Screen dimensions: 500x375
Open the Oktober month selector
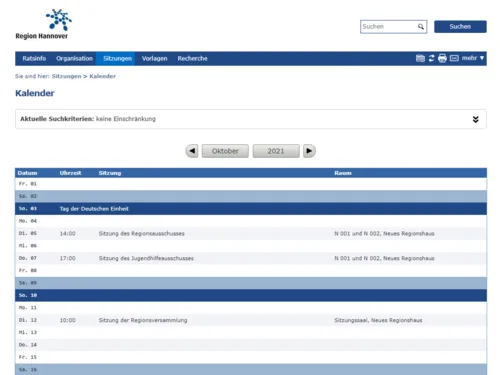coord(225,151)
